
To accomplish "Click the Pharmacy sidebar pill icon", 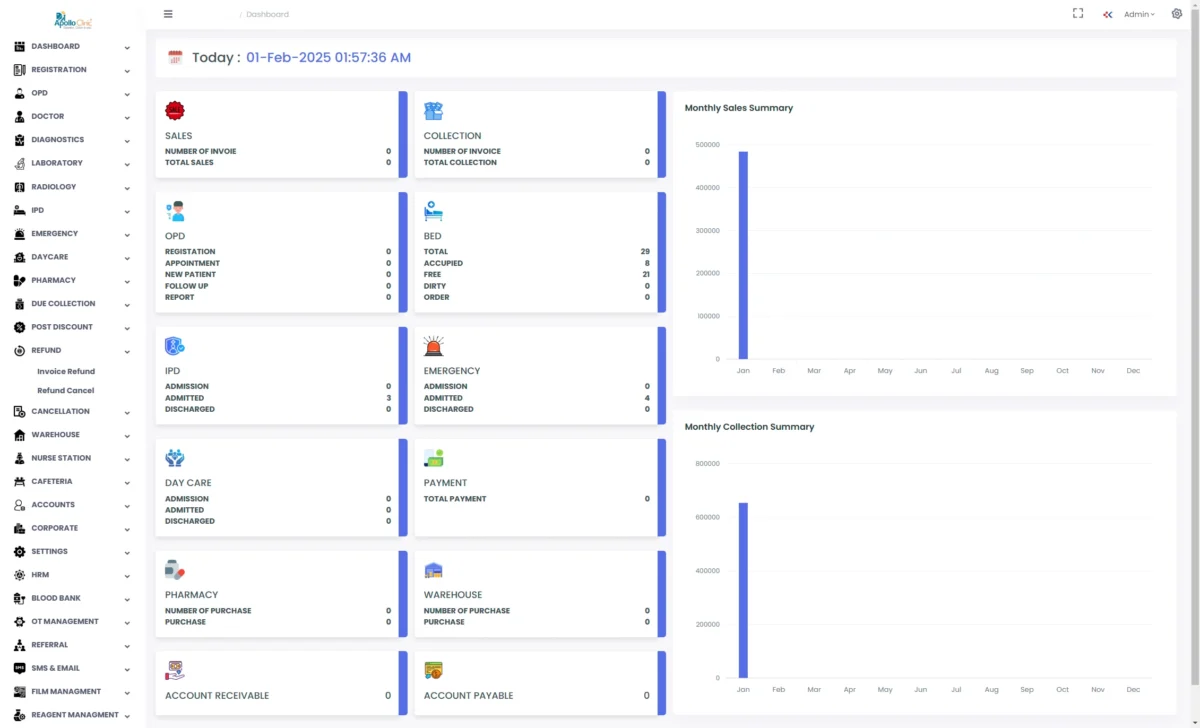I will coord(20,281).
